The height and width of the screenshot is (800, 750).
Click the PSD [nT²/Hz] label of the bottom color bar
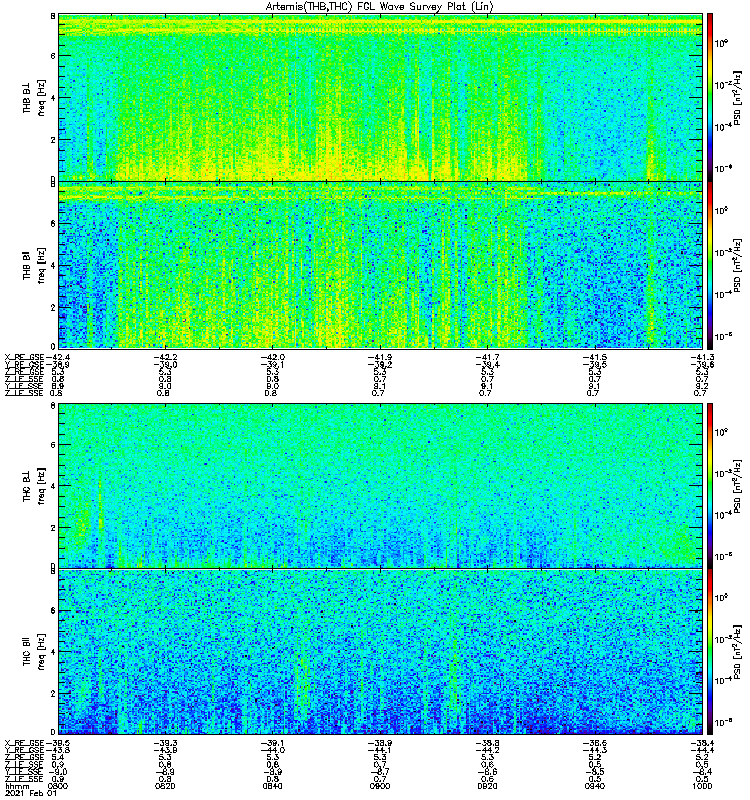point(736,652)
